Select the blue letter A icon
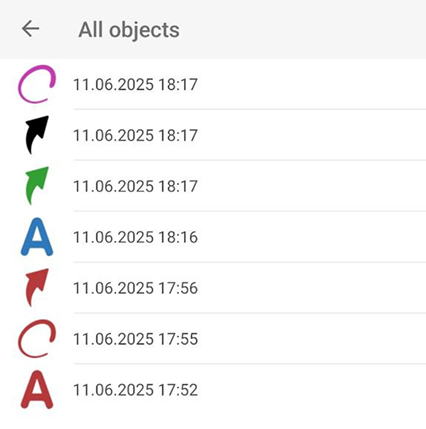The width and height of the screenshot is (426, 429). click(37, 237)
